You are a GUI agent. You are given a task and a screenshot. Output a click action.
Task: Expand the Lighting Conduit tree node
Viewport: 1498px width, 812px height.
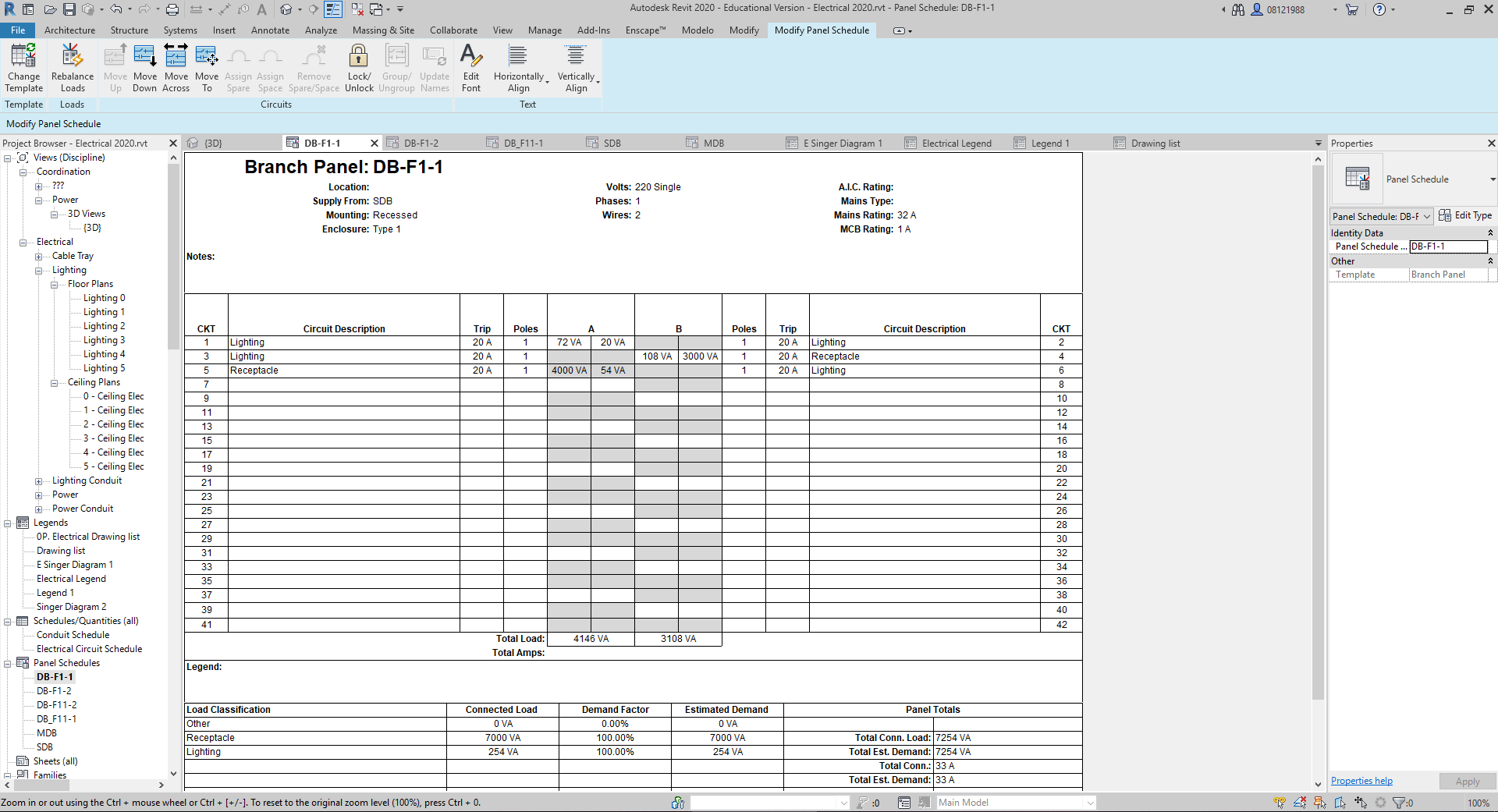point(39,481)
